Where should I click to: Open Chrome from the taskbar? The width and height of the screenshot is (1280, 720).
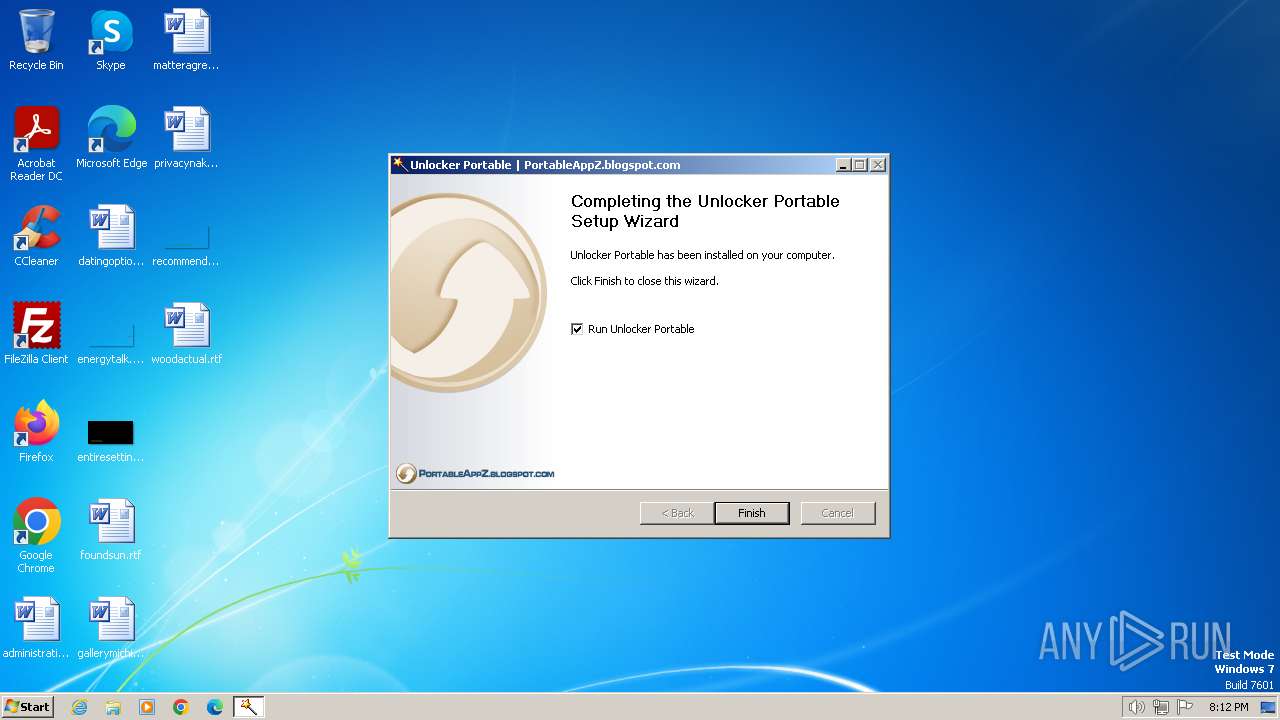click(x=181, y=707)
